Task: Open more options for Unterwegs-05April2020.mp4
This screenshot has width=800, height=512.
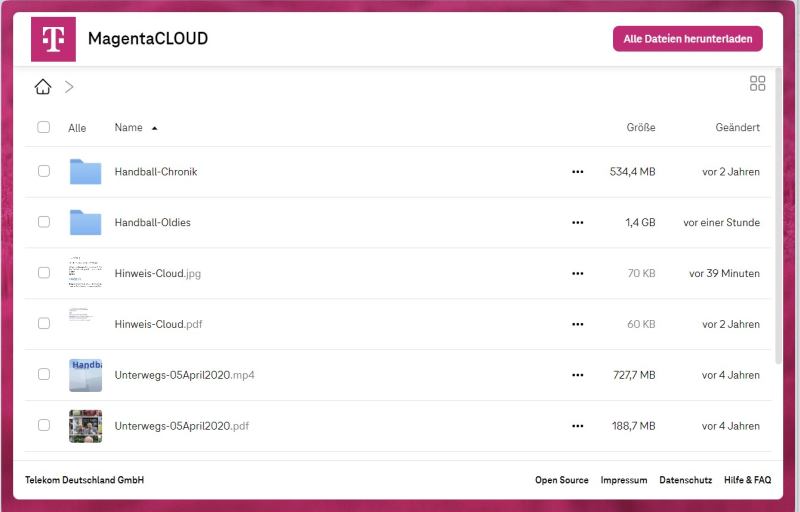Action: (578, 375)
